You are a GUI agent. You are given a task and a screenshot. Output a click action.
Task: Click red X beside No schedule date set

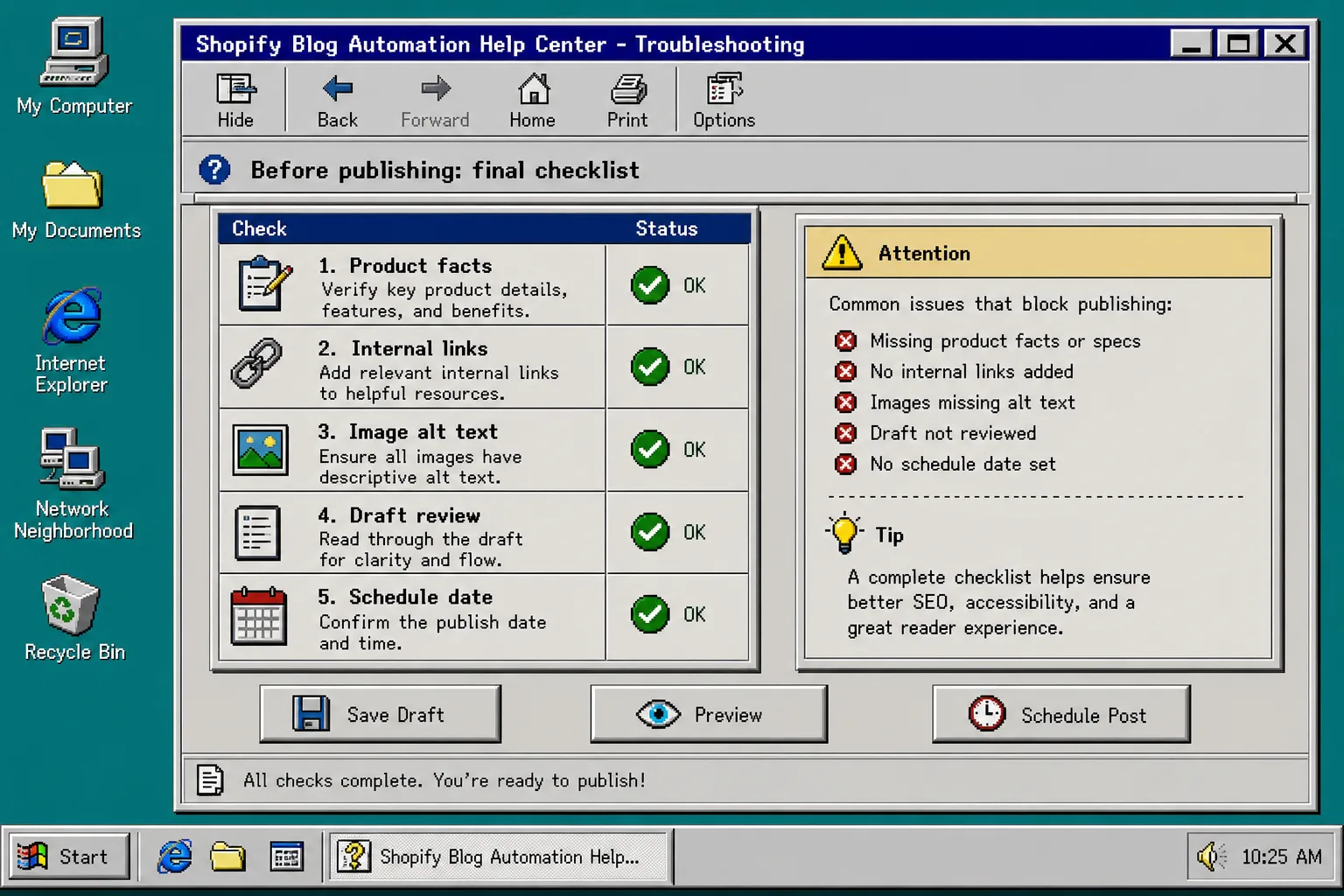845,464
